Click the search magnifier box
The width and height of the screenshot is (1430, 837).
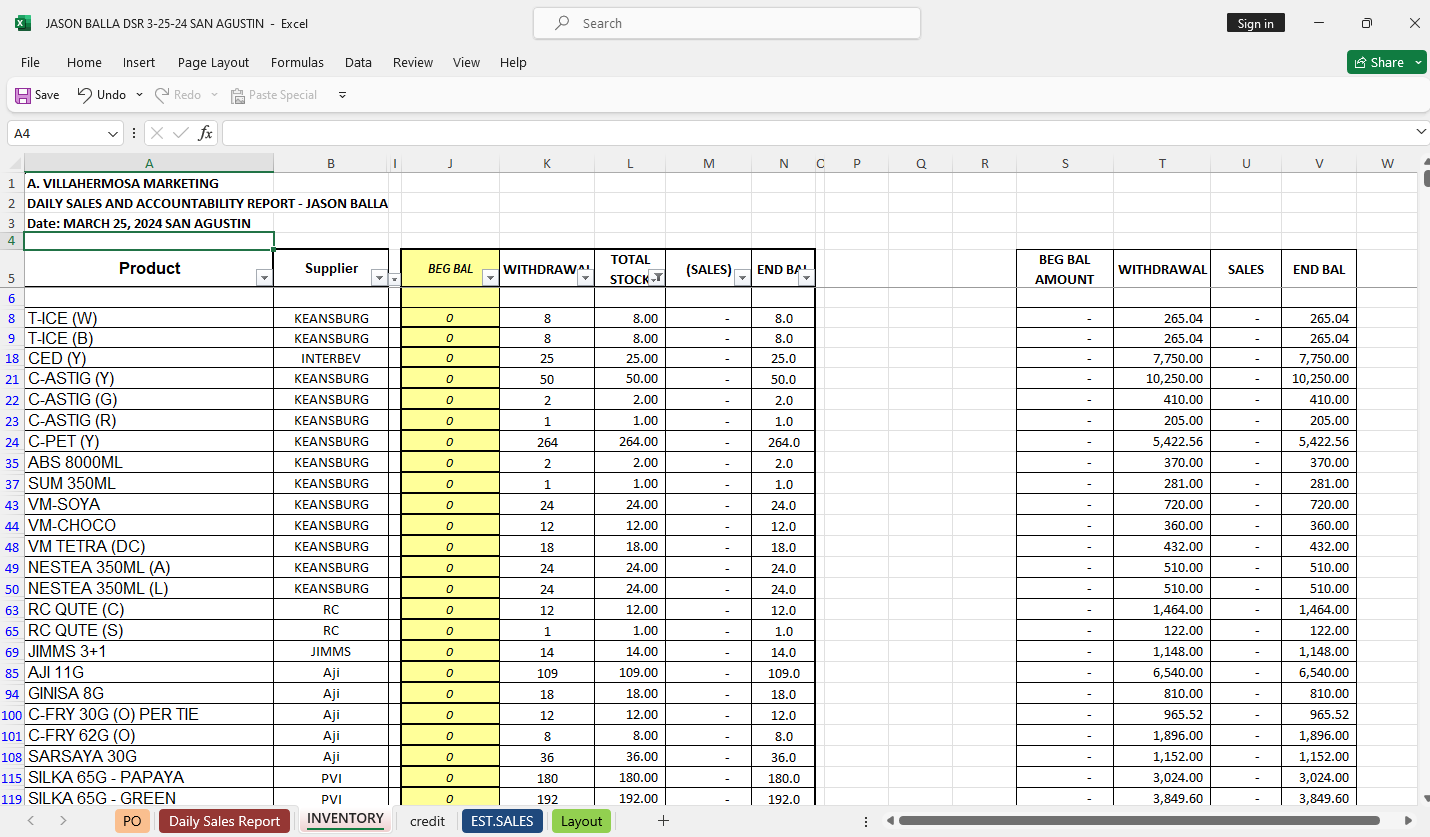point(727,23)
